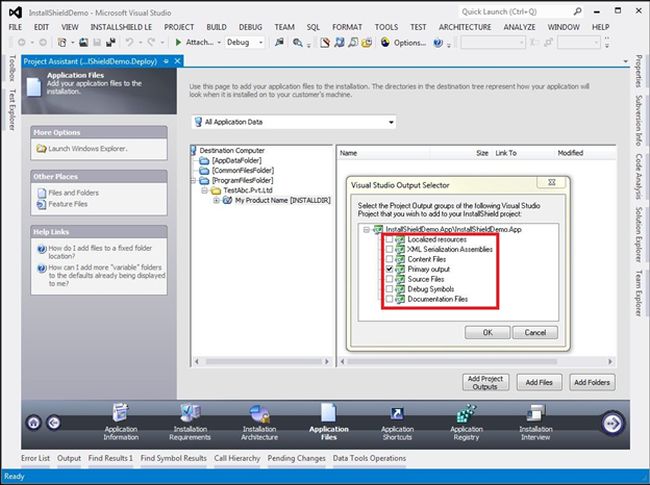Viewport: 650px width, 485px height.
Task: Click the back arrow in assistant bar
Action: (x=53, y=423)
